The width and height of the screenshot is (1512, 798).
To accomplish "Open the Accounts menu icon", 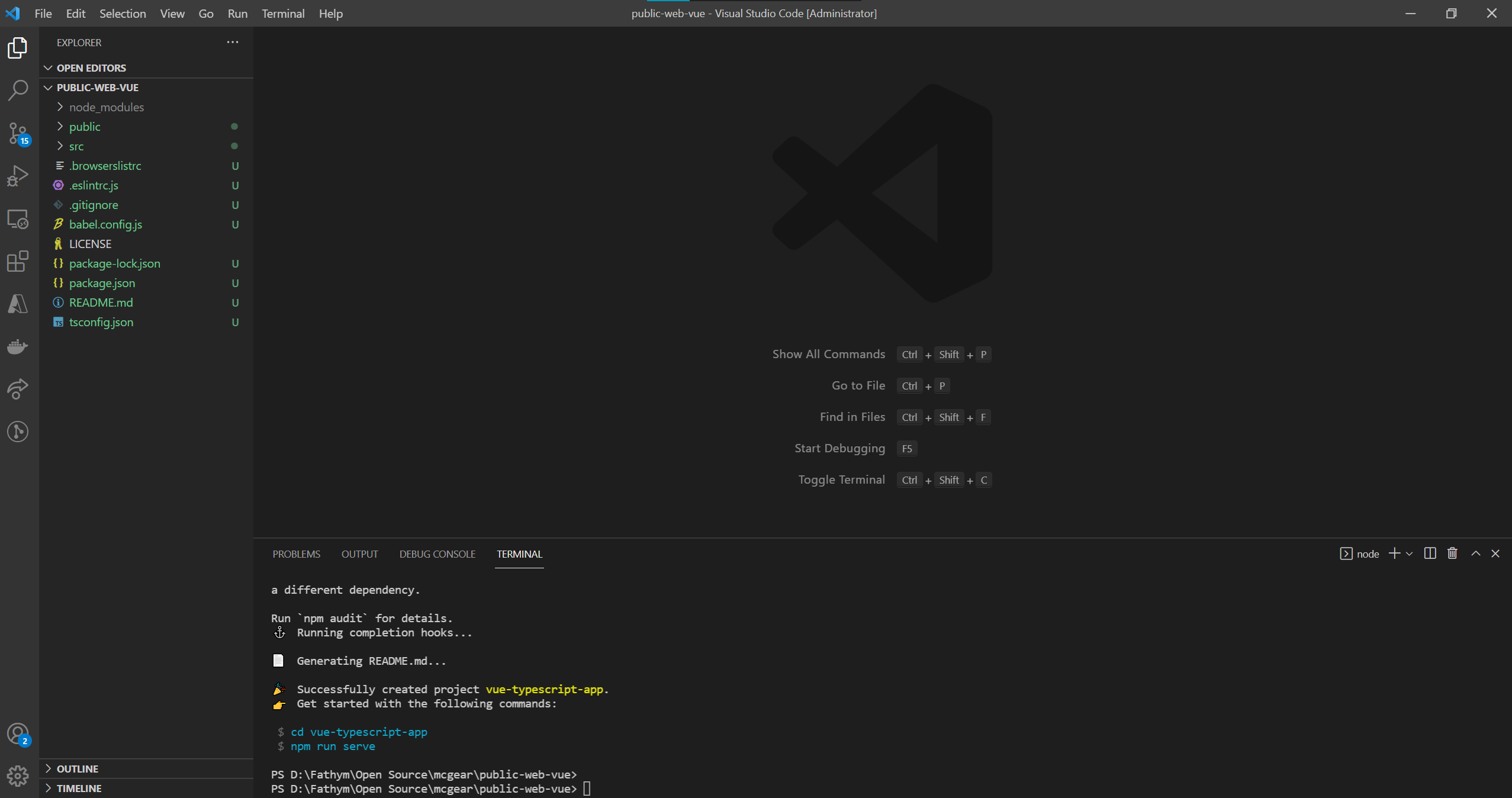I will 18,734.
